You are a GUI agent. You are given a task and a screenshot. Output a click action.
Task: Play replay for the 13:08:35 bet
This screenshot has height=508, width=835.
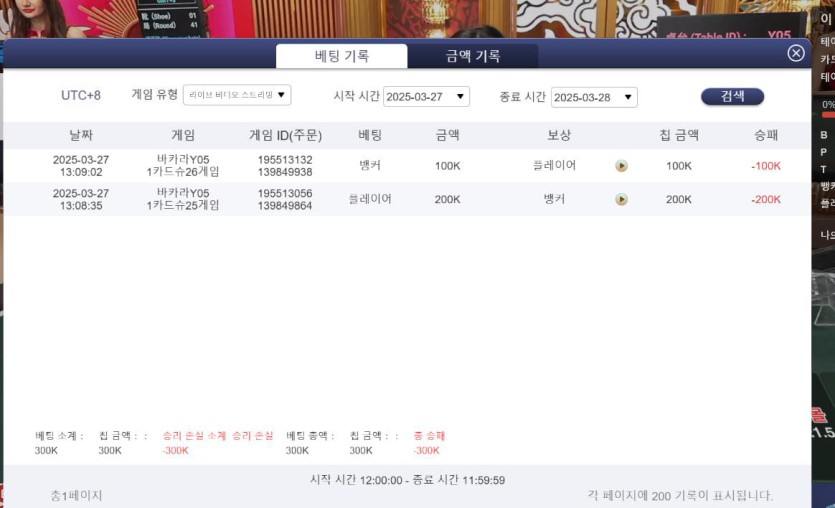621,199
